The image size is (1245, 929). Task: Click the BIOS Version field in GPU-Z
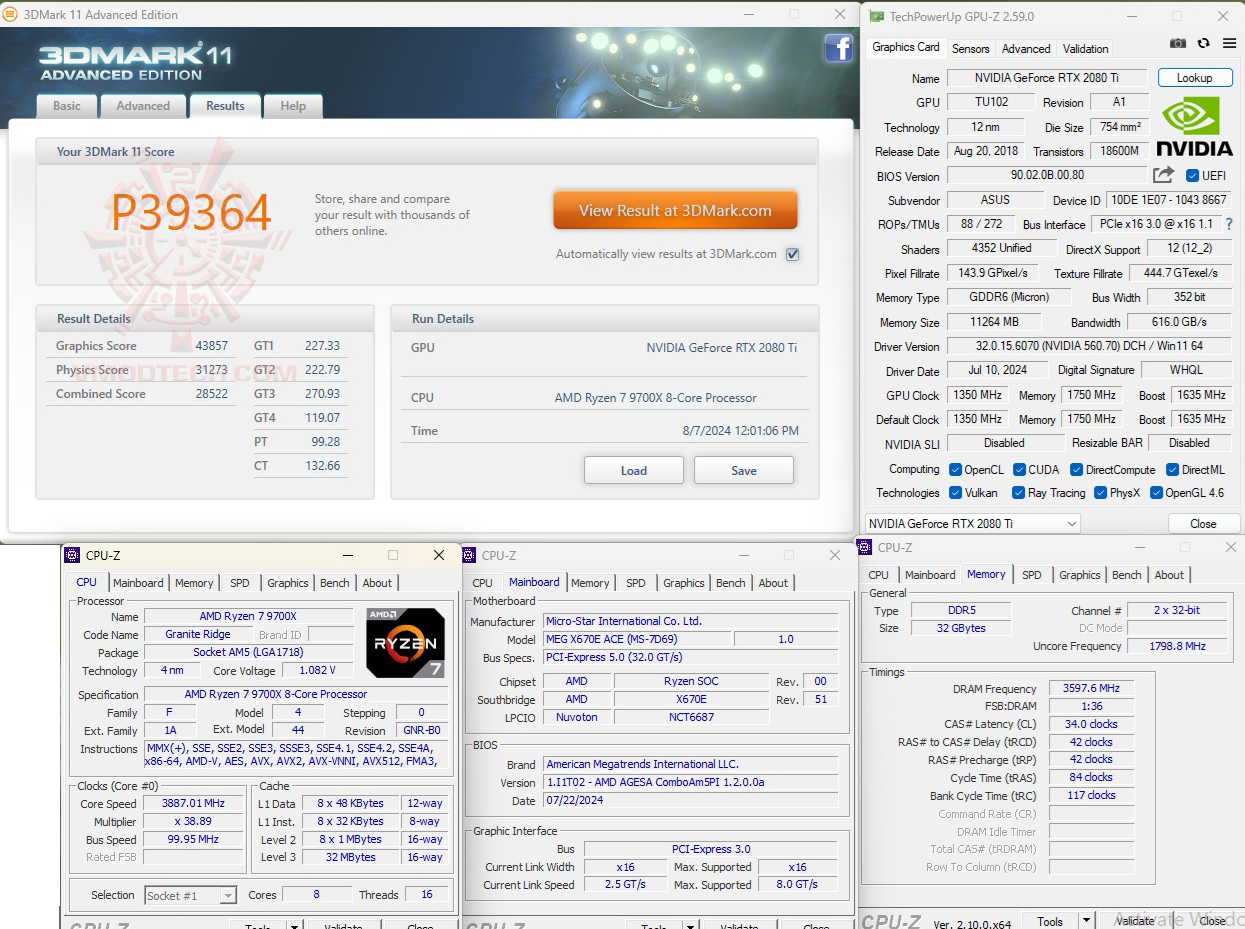point(1047,175)
